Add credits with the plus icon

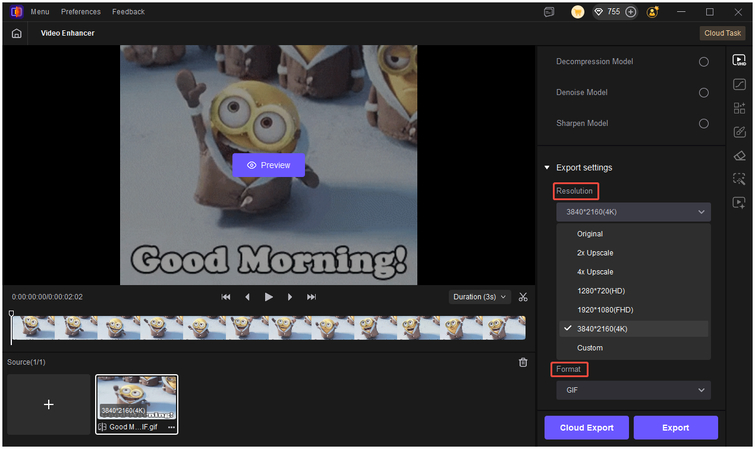click(630, 12)
